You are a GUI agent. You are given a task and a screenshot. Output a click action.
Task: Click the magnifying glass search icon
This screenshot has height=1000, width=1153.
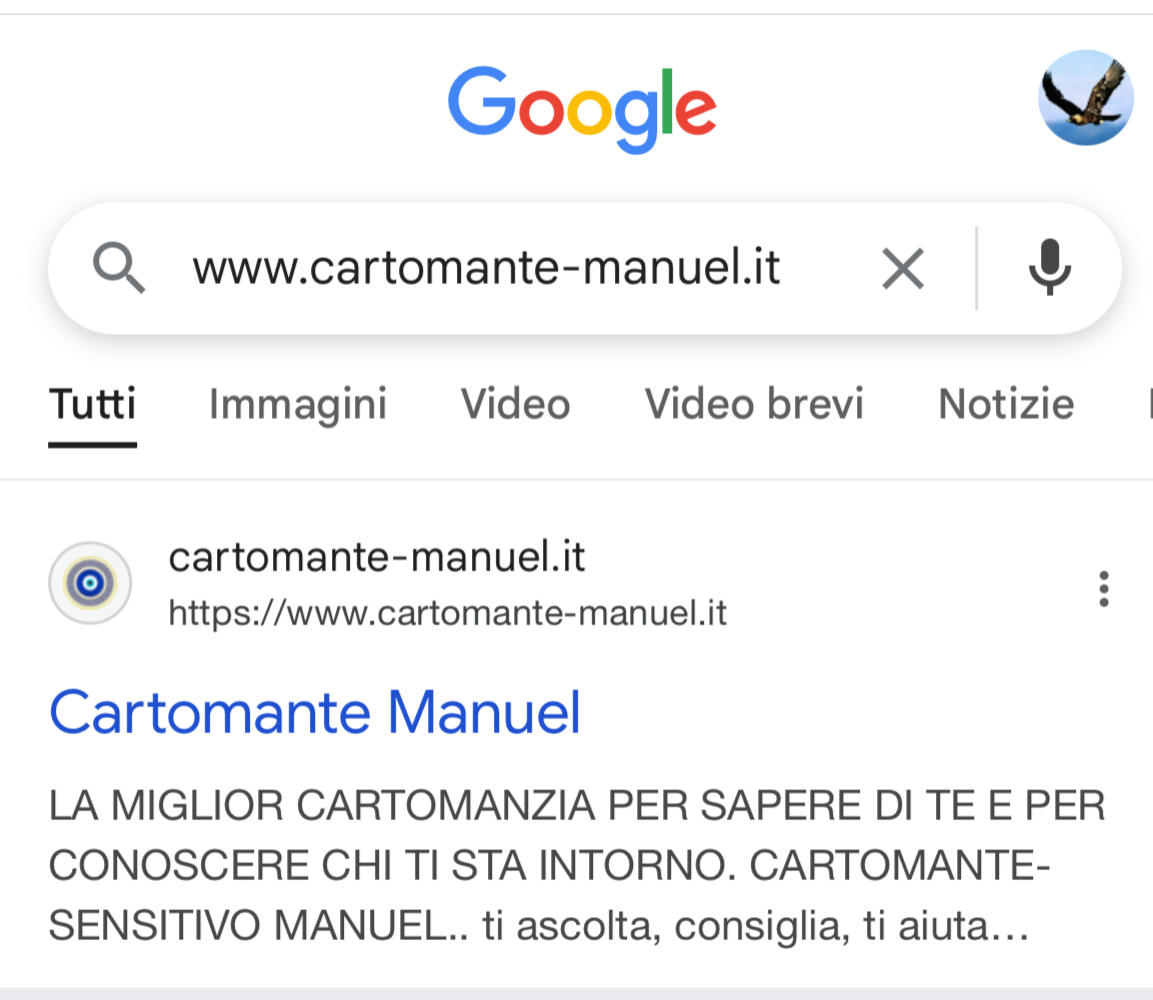pyautogui.click(x=118, y=268)
